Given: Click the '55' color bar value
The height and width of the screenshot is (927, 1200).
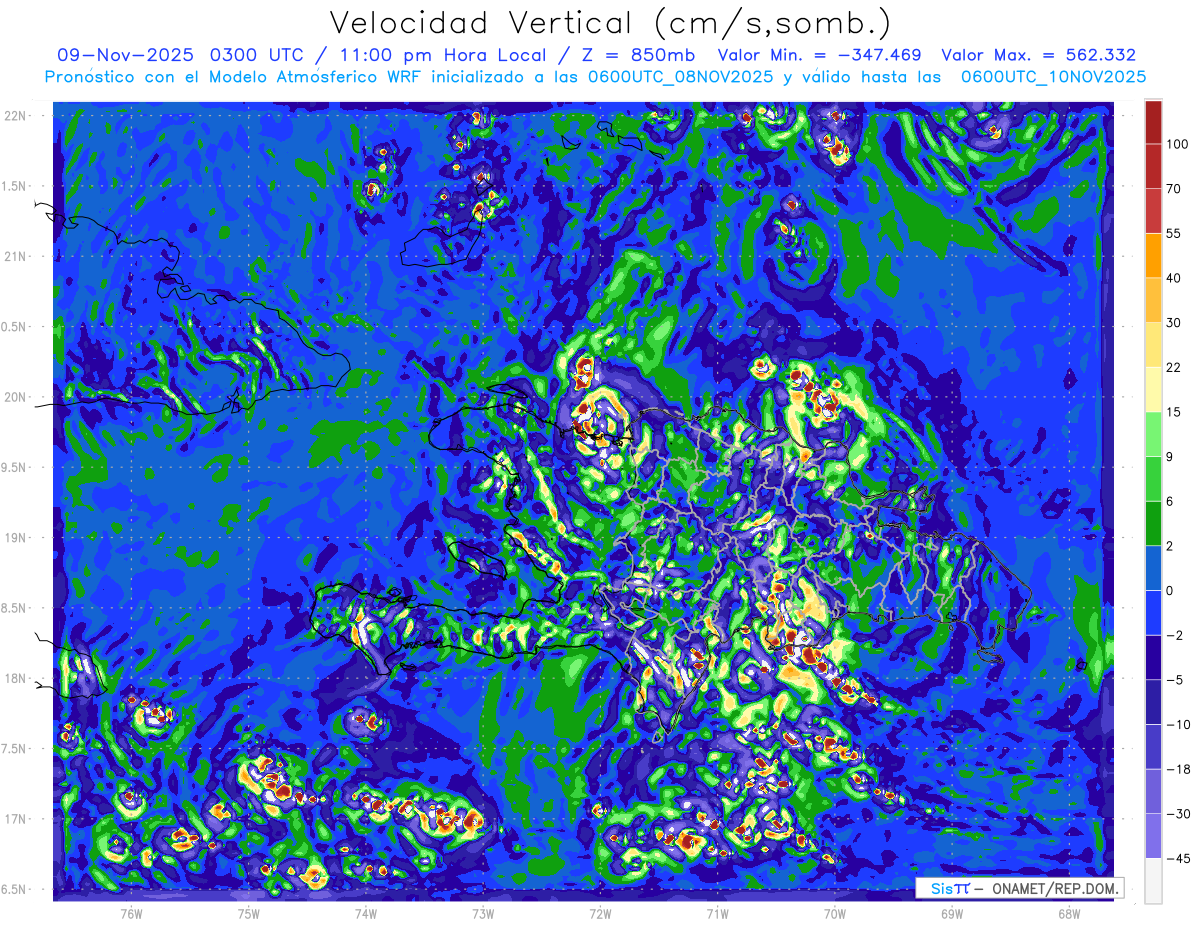Looking at the screenshot, I should click(x=1174, y=233).
